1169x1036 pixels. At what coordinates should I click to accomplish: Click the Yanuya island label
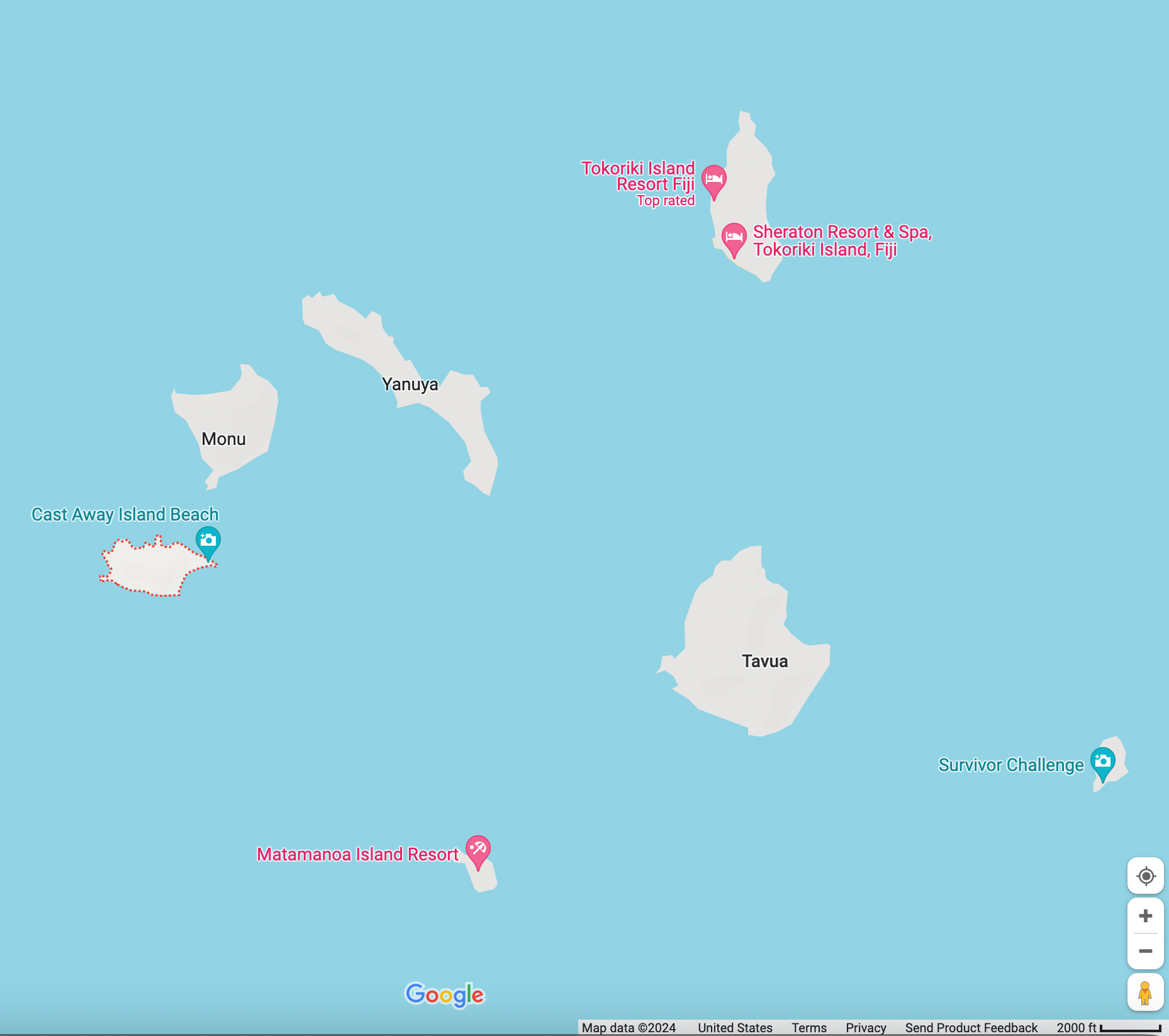[x=410, y=384]
